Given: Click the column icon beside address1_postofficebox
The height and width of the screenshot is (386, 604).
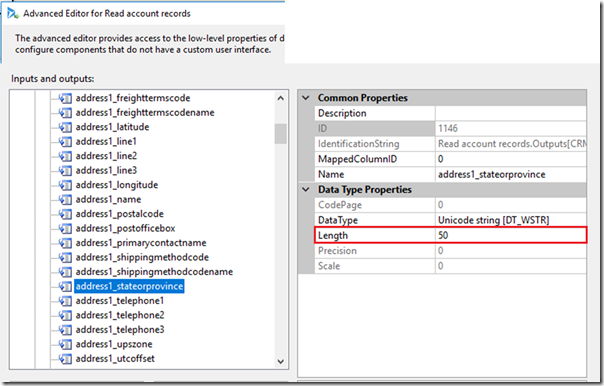Looking at the screenshot, I should 65,228.
